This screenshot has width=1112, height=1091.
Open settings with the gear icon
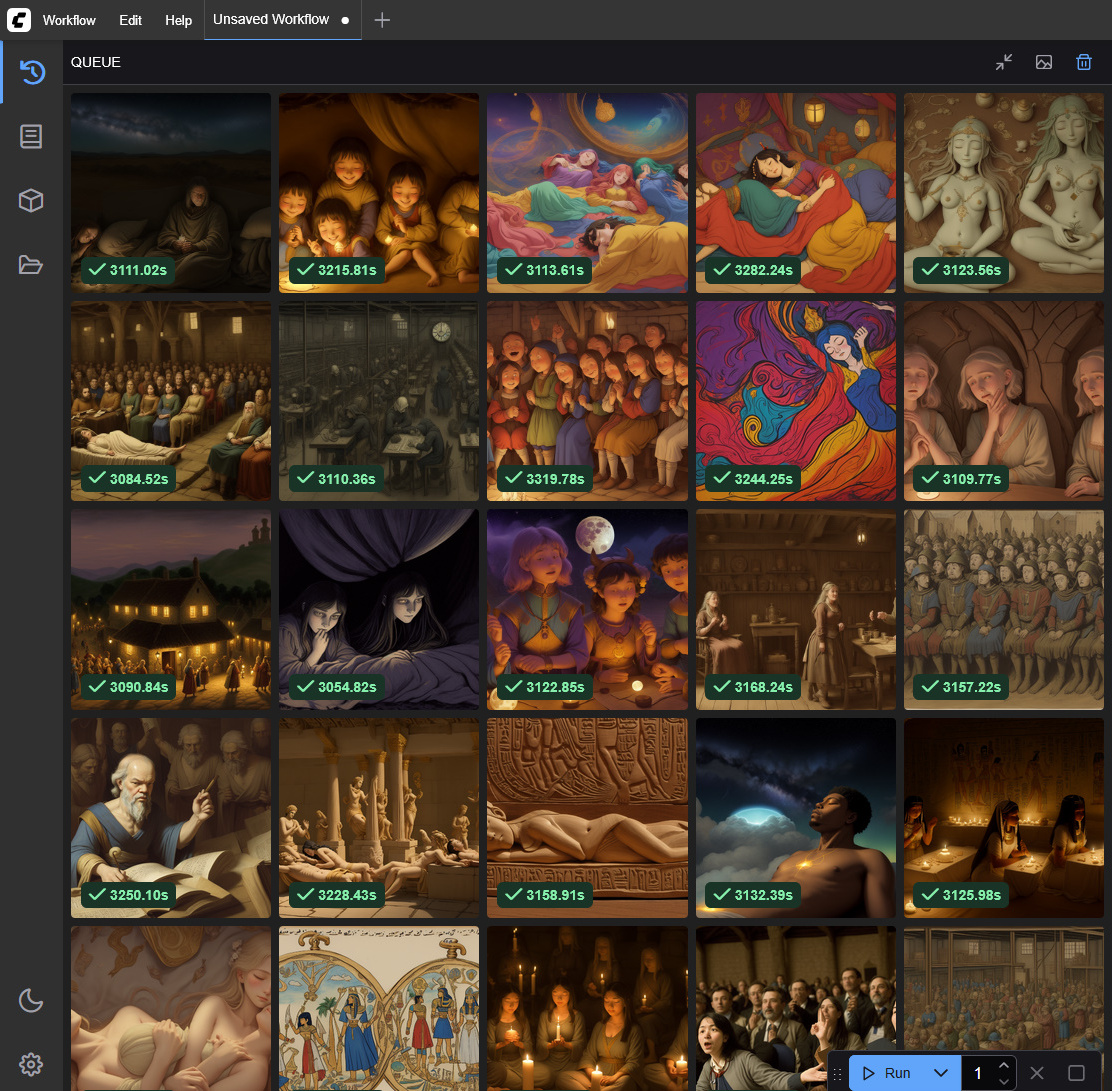pyautogui.click(x=31, y=1063)
